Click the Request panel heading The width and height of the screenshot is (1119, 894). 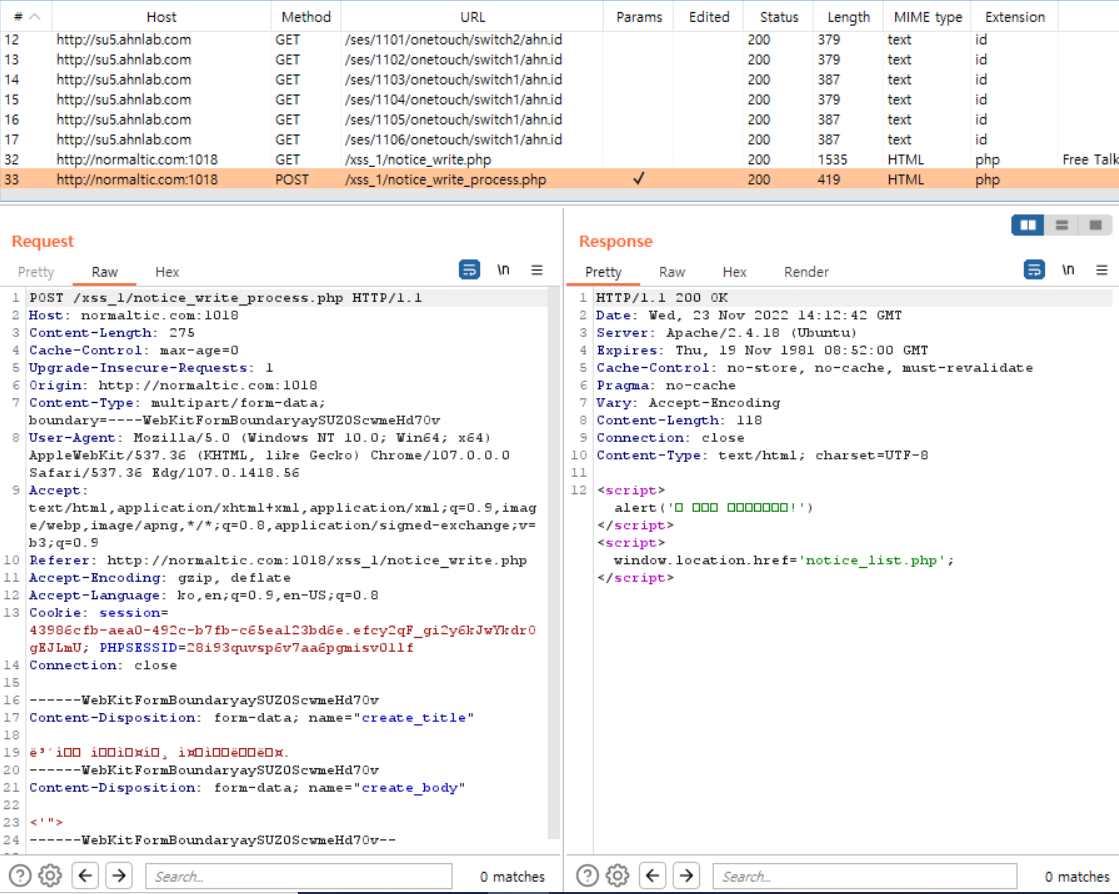[x=43, y=241]
